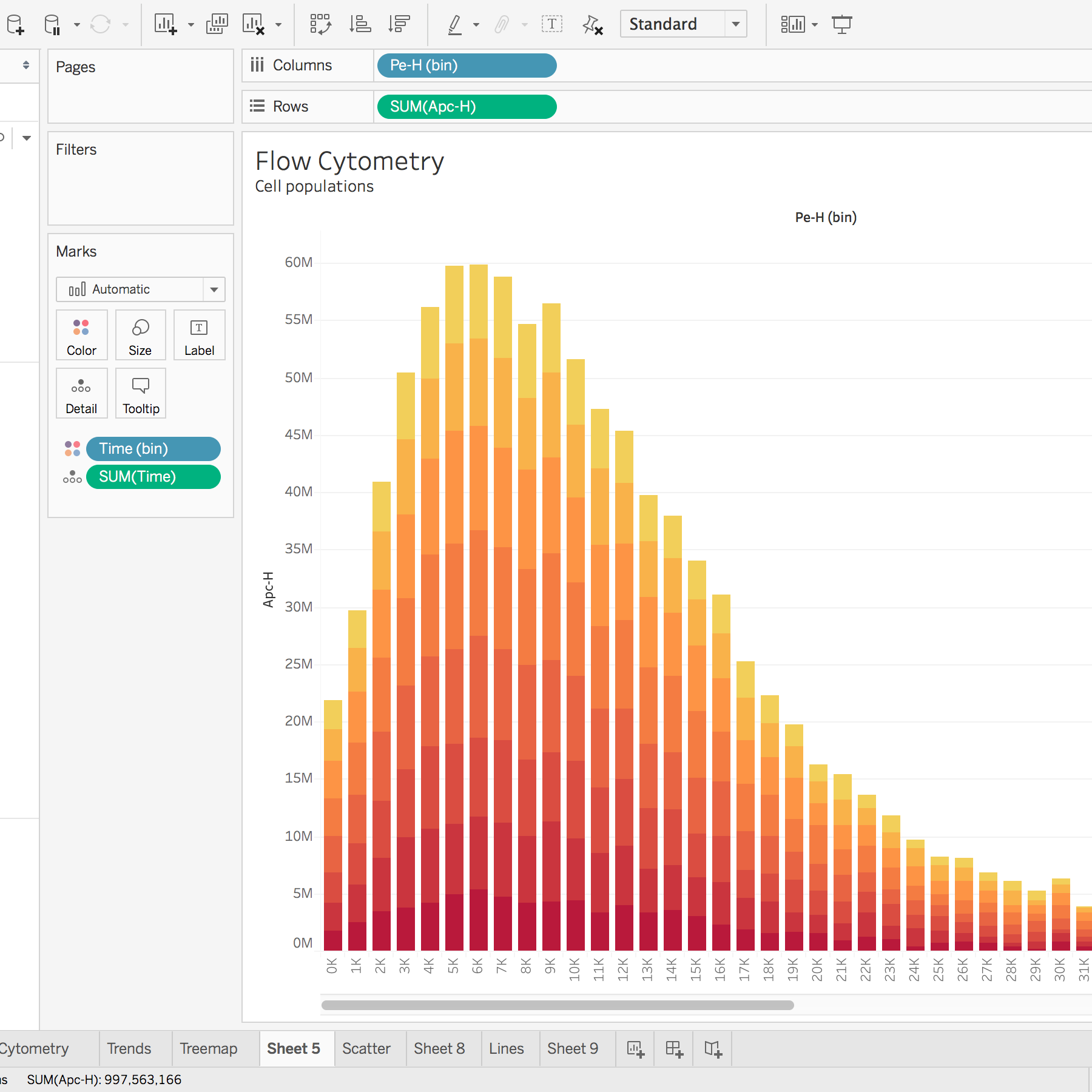Select the SUM(Apc-H) pill in Rows

tap(466, 107)
